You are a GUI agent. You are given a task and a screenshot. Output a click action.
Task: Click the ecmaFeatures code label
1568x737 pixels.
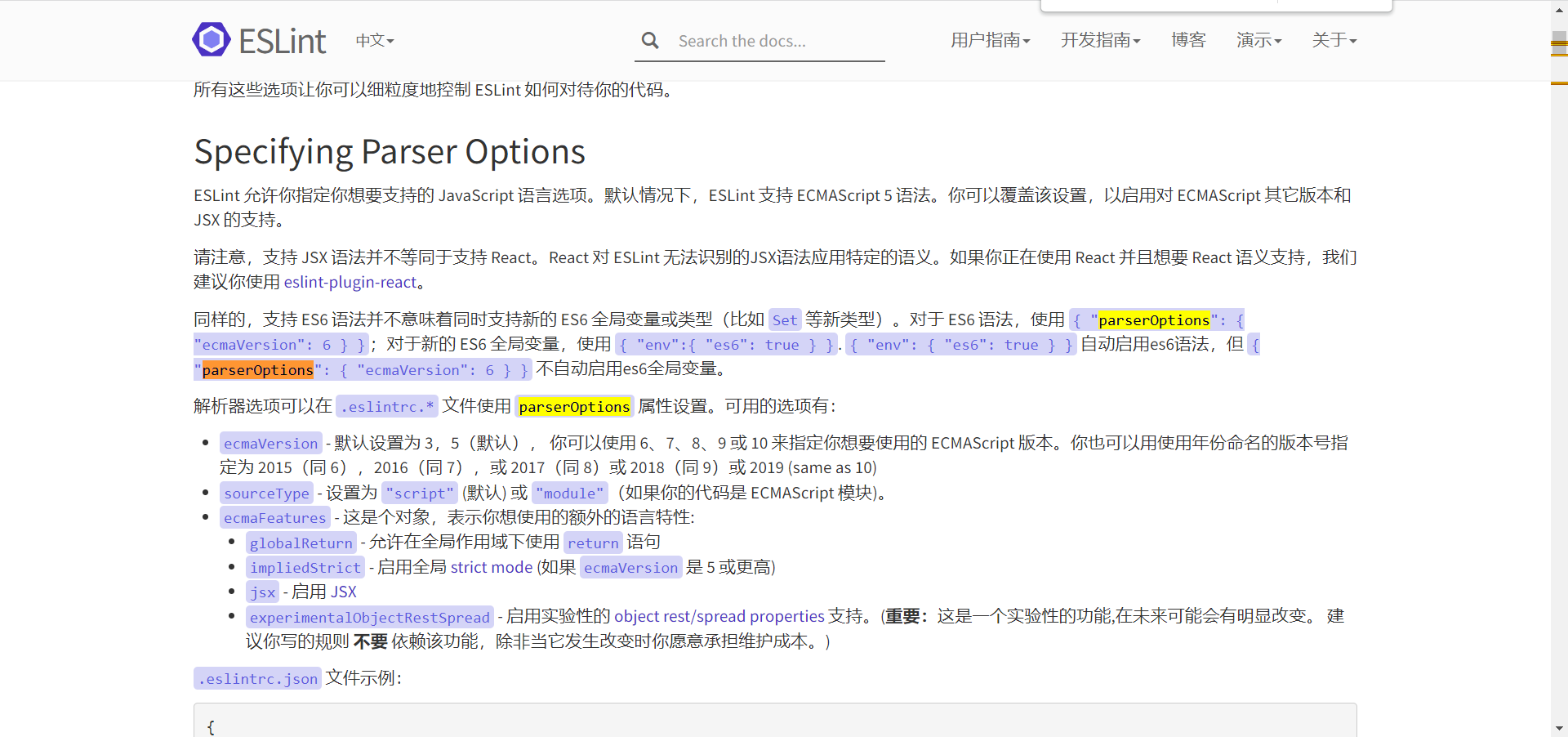(274, 517)
